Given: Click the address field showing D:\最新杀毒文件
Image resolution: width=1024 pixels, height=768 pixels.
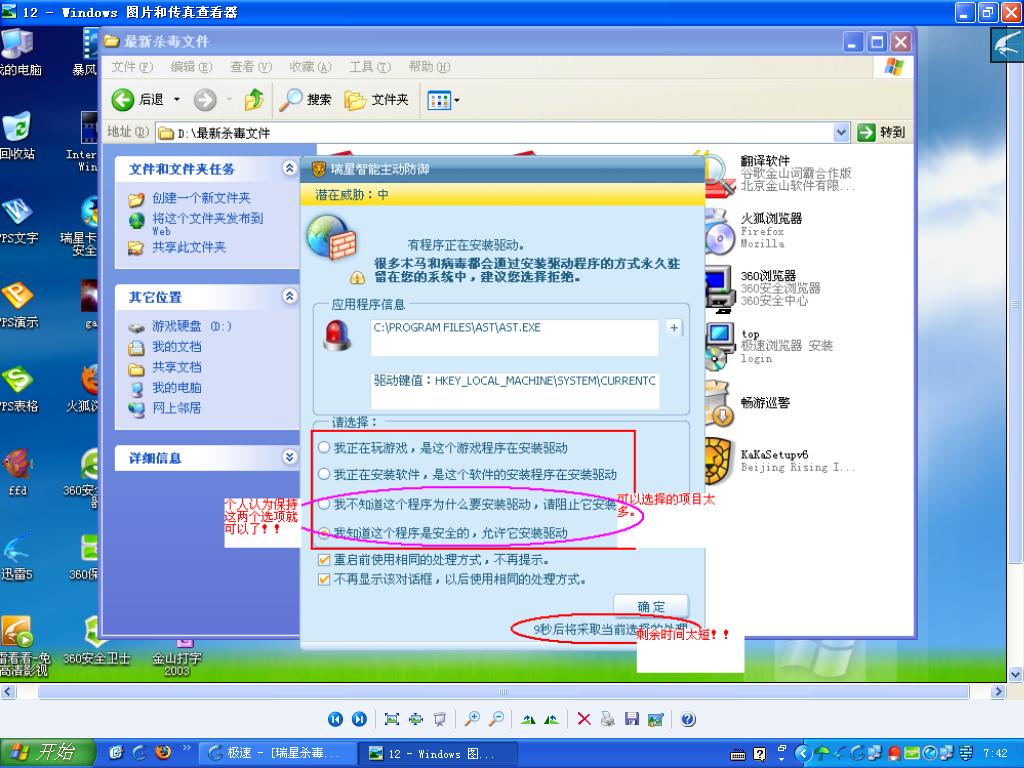Looking at the screenshot, I should coord(494,133).
